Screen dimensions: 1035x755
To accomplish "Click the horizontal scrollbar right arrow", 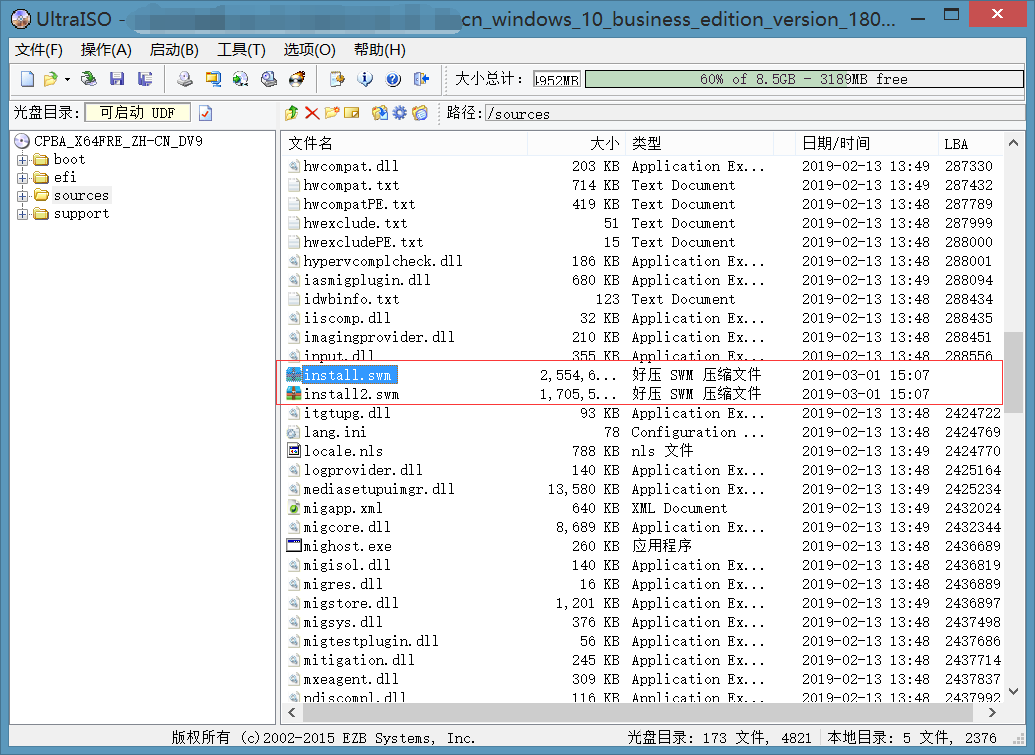I will [992, 713].
